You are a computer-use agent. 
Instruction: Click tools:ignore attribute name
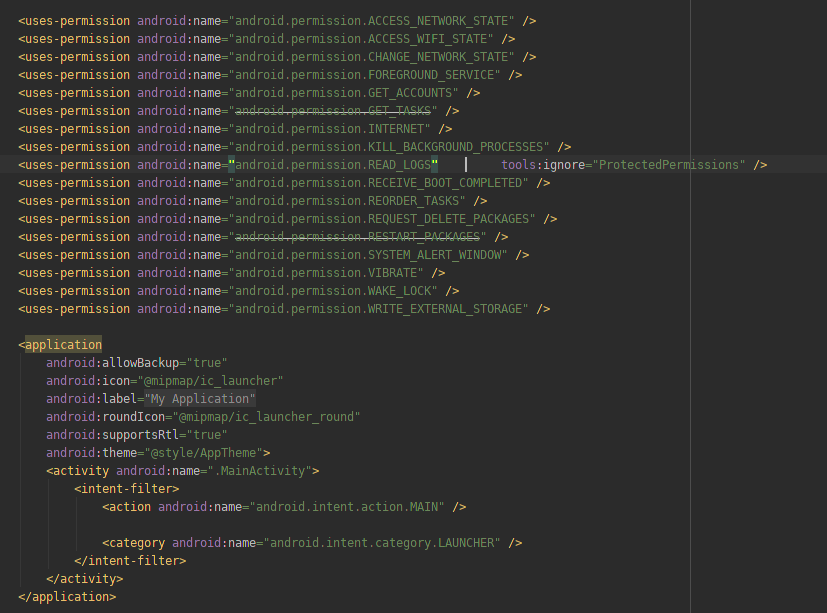click(543, 165)
